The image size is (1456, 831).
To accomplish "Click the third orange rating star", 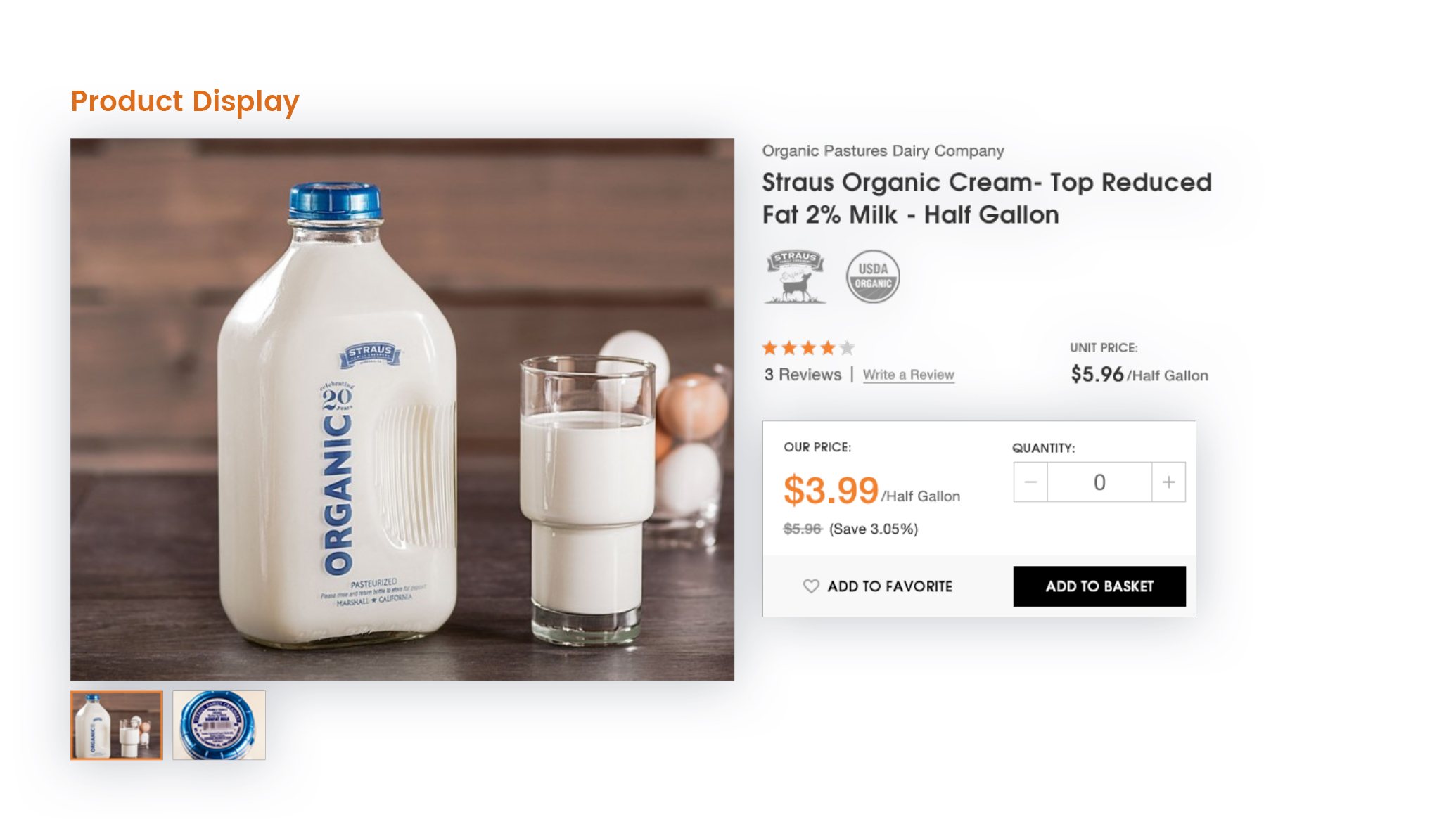I will point(809,347).
